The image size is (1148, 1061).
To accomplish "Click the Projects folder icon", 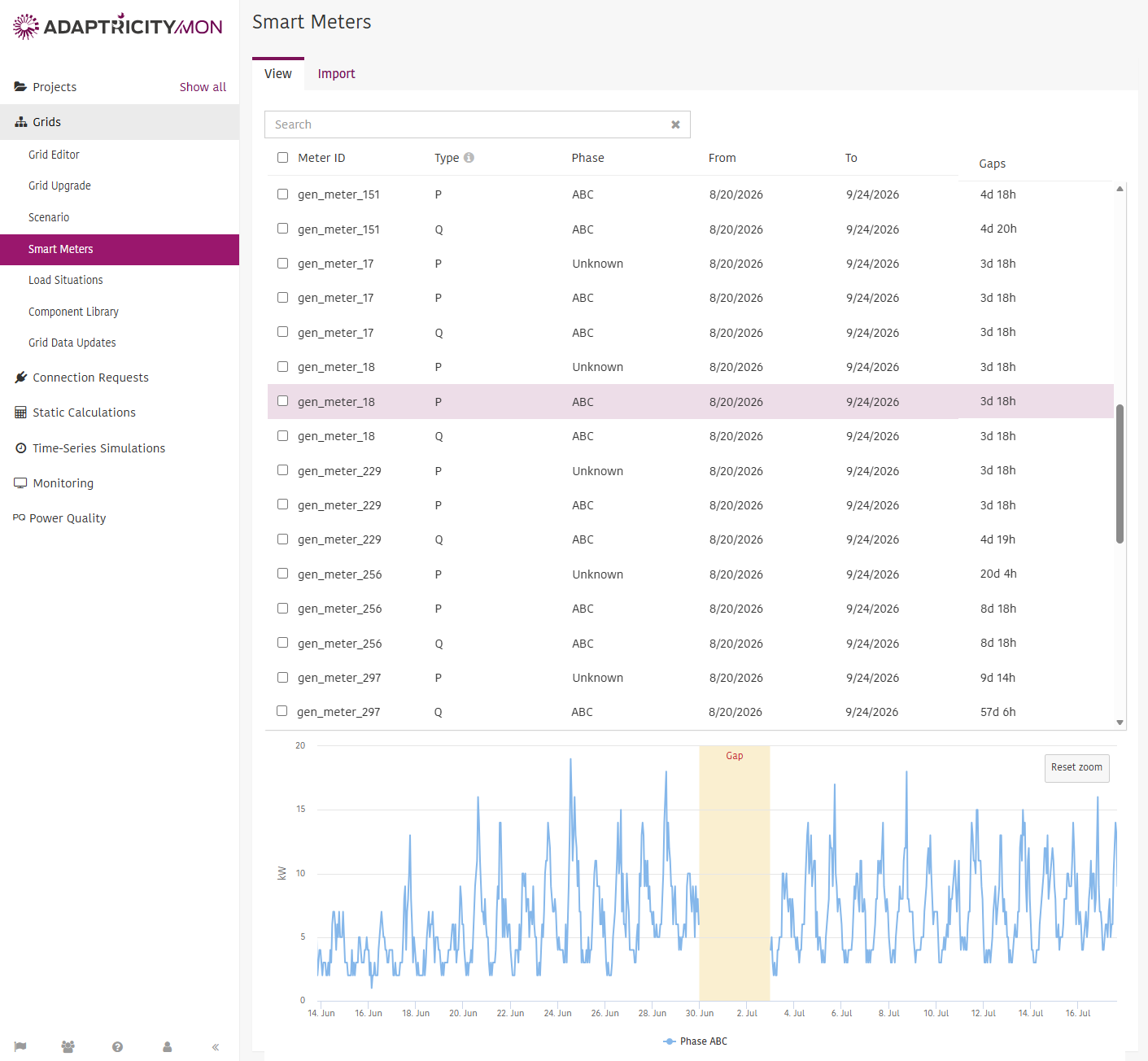I will click(20, 87).
